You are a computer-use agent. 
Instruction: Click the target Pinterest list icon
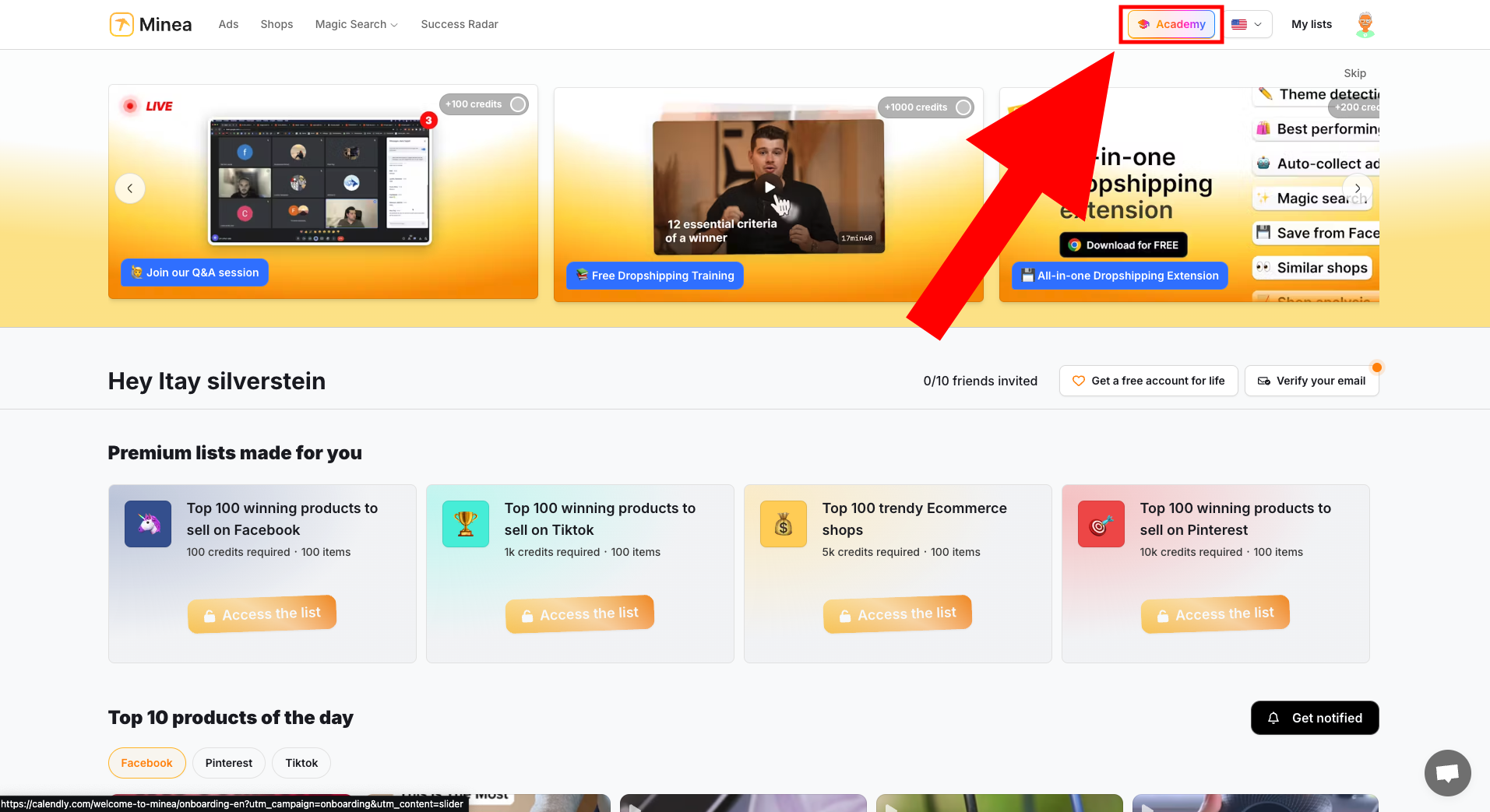pyautogui.click(x=1101, y=524)
